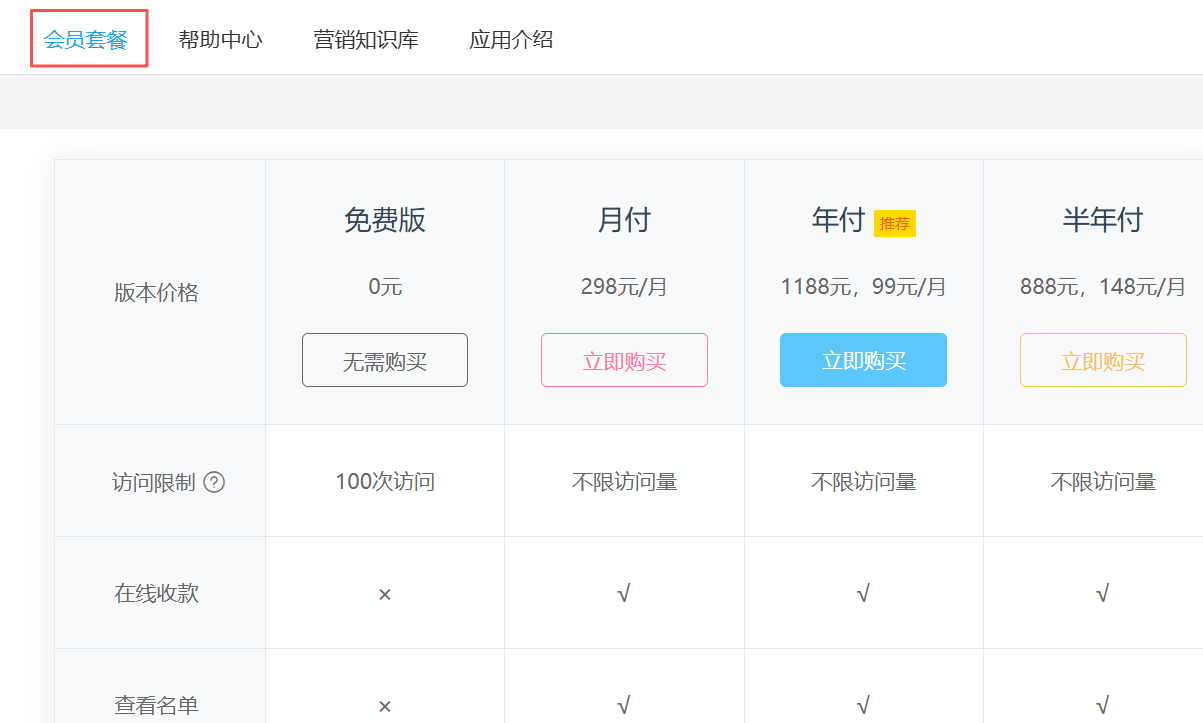Select the 免费版 plan heading
This screenshot has width=1203, height=723.
[385, 220]
